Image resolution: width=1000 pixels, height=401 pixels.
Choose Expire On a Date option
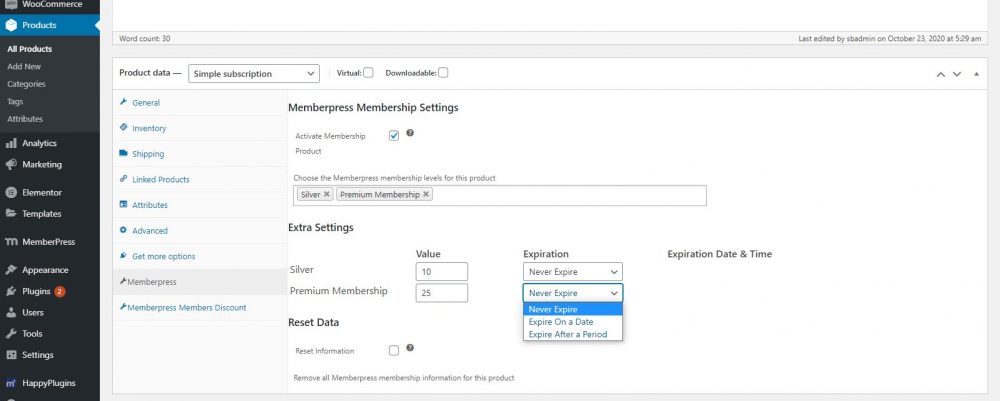[x=561, y=322]
